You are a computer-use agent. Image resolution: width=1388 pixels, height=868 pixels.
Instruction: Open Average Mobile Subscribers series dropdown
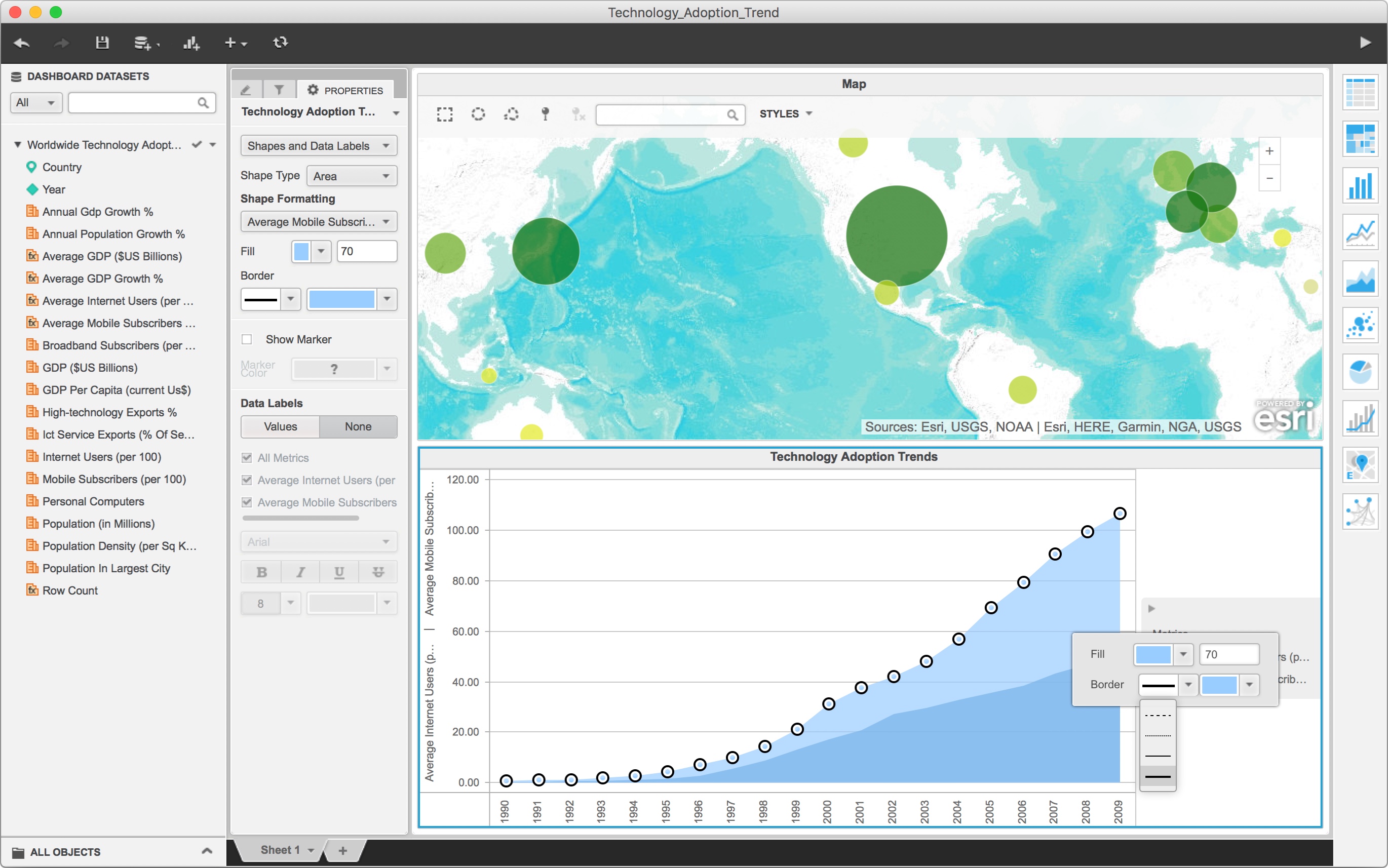coord(319,222)
